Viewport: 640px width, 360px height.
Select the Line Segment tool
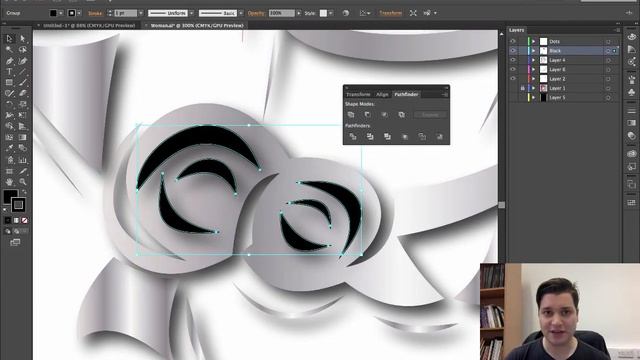coord(22,72)
